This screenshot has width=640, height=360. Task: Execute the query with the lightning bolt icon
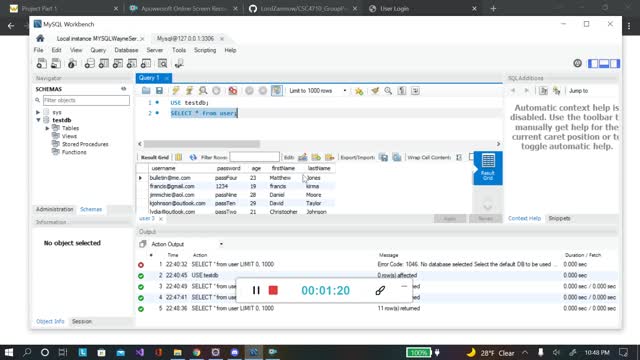176,91
